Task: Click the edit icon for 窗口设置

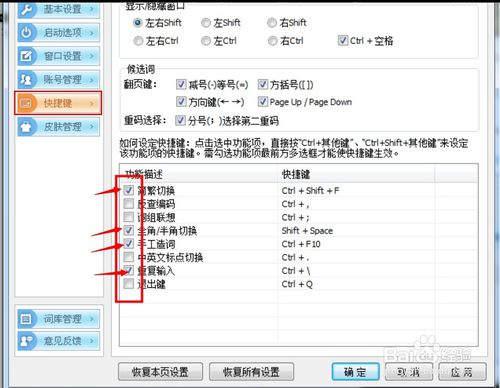Action: point(26,56)
